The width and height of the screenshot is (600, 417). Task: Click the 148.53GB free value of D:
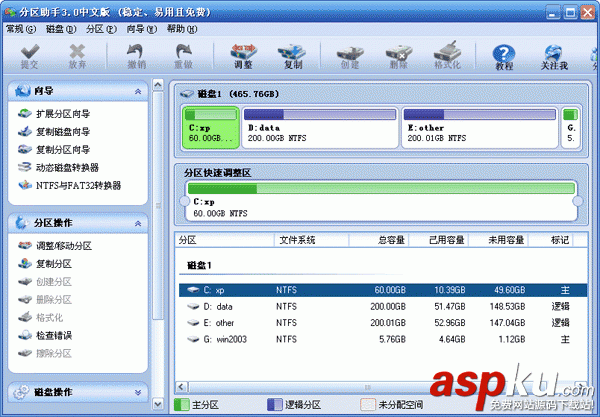[507, 306]
